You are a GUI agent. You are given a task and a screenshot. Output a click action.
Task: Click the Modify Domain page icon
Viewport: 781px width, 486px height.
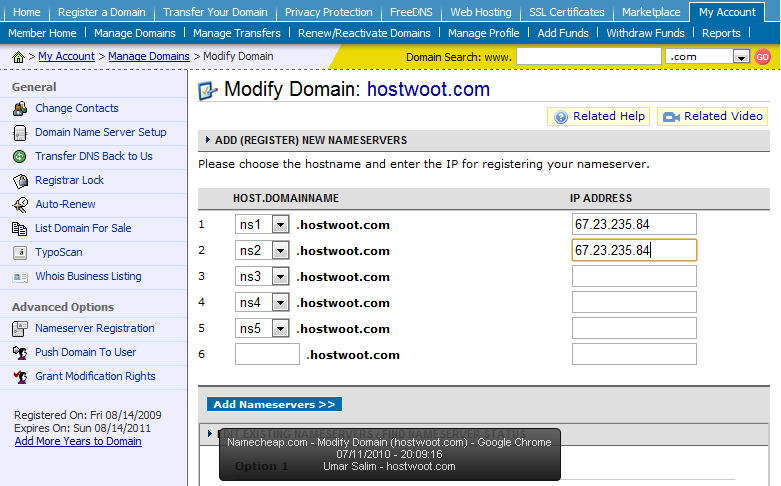208,91
